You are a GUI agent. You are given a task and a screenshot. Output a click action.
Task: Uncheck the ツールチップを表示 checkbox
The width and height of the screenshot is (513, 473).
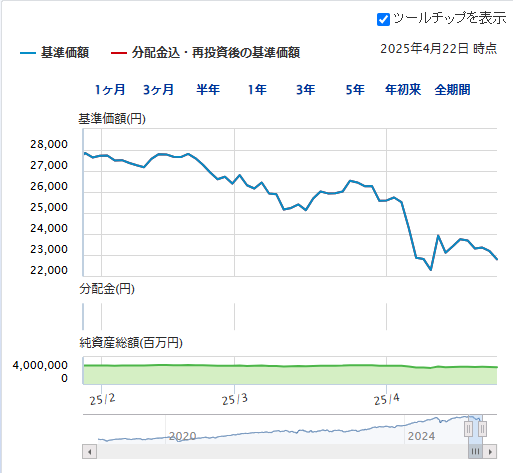[x=383, y=19]
